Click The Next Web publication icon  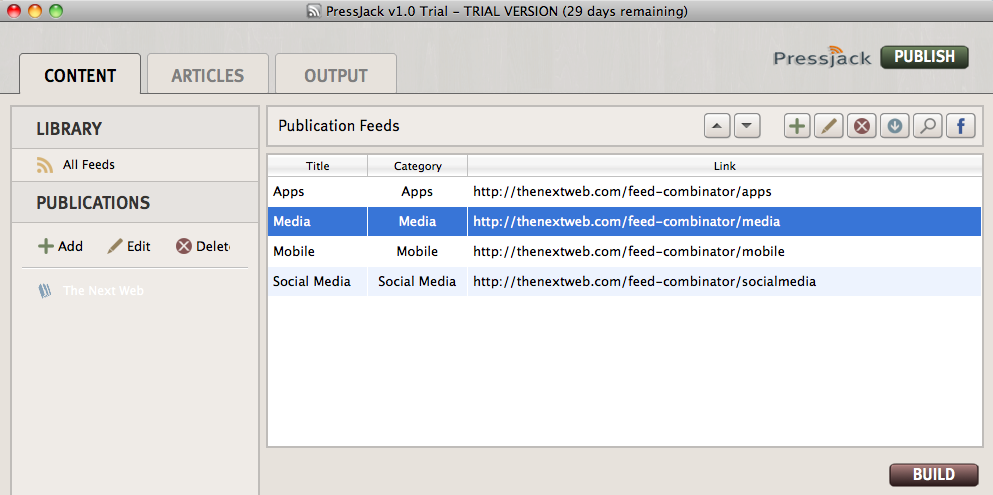(44, 291)
